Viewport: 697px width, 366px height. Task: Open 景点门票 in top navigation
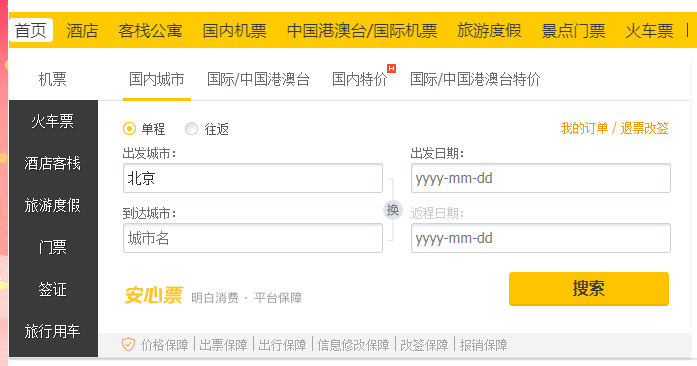tap(573, 31)
